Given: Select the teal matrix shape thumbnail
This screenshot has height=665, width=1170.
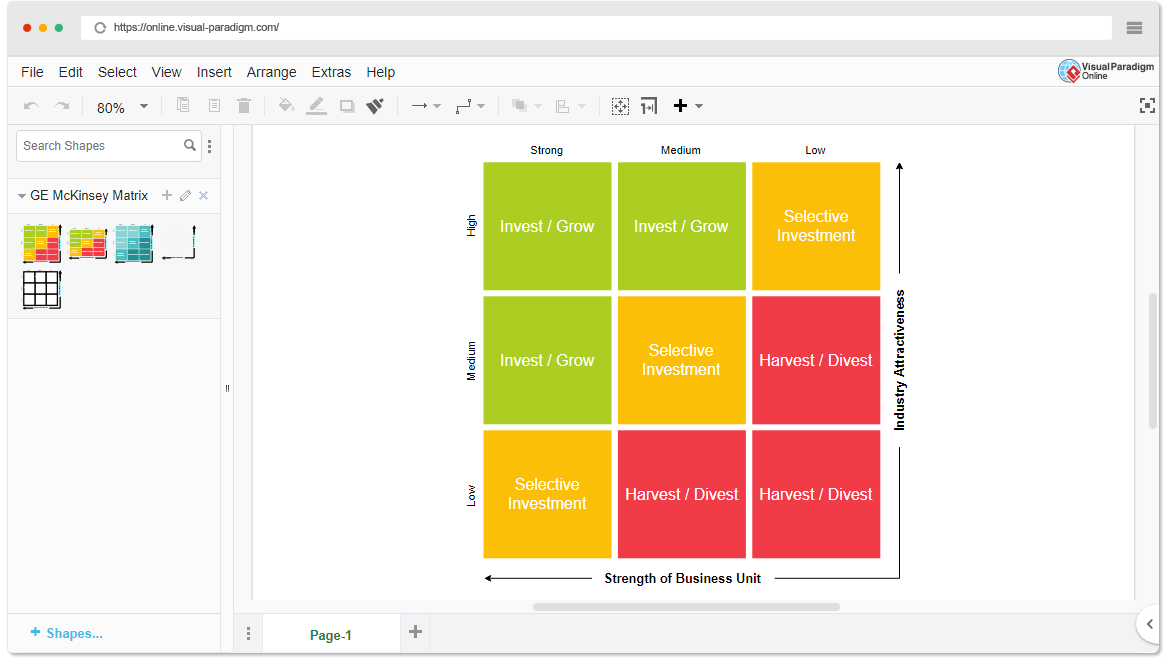Looking at the screenshot, I should 134,243.
